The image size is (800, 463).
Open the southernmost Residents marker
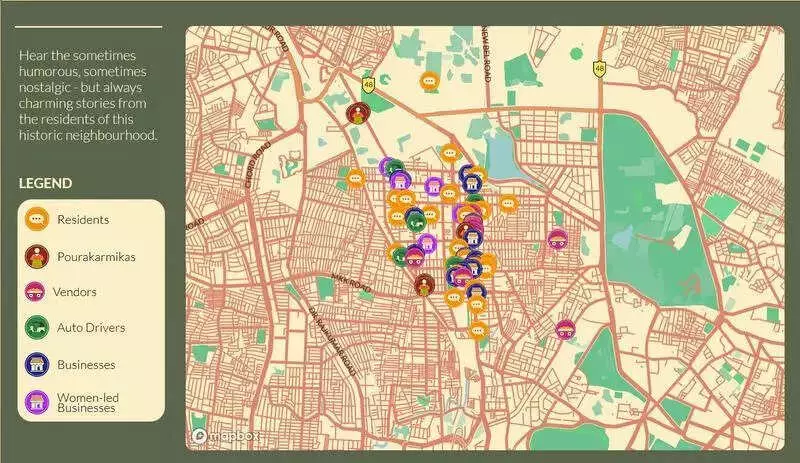point(478,330)
